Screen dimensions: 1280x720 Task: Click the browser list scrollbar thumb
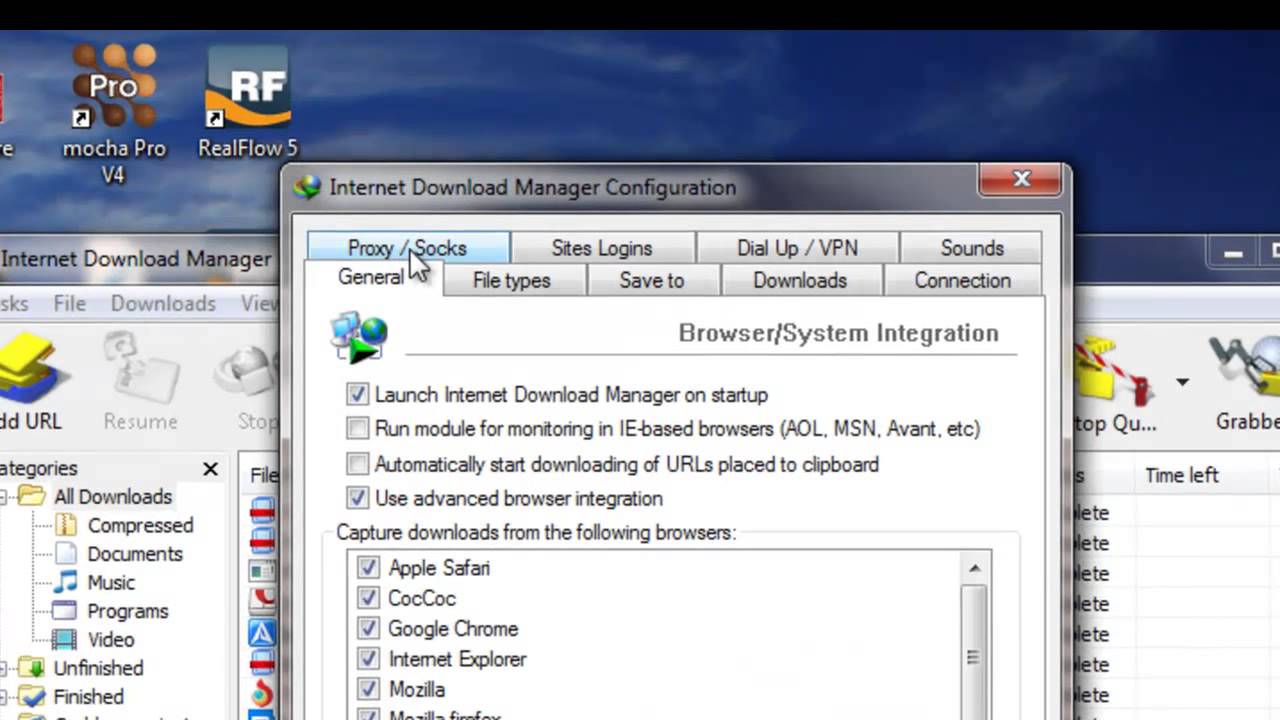(x=974, y=655)
